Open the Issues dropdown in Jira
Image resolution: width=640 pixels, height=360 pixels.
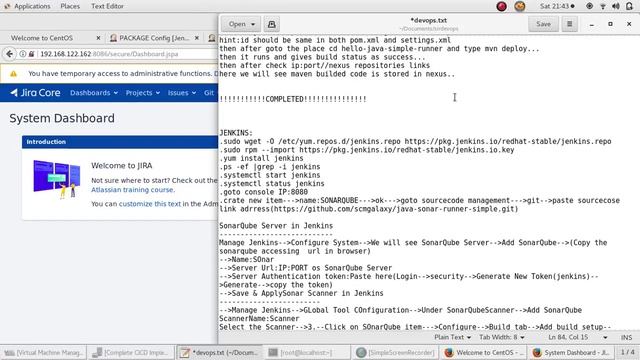pyautogui.click(x=182, y=93)
